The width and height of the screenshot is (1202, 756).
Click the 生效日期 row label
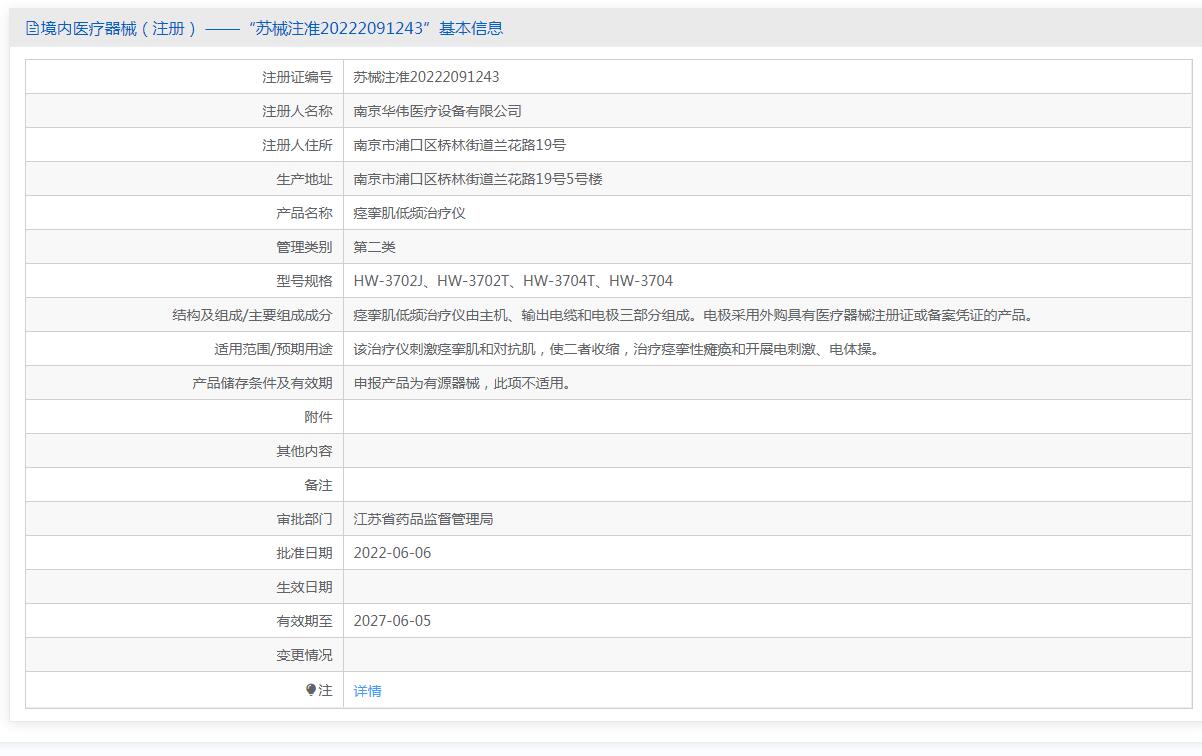click(304, 587)
